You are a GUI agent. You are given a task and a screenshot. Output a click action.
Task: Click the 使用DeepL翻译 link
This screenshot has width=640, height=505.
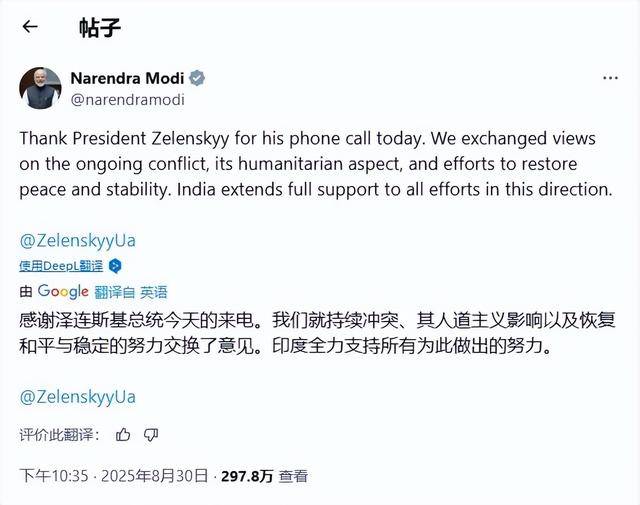pyautogui.click(x=62, y=266)
